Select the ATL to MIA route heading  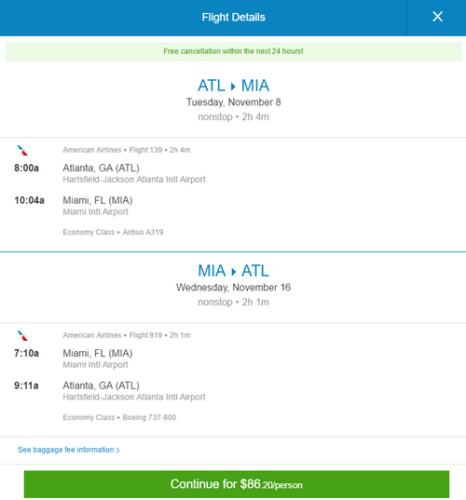pos(233,86)
